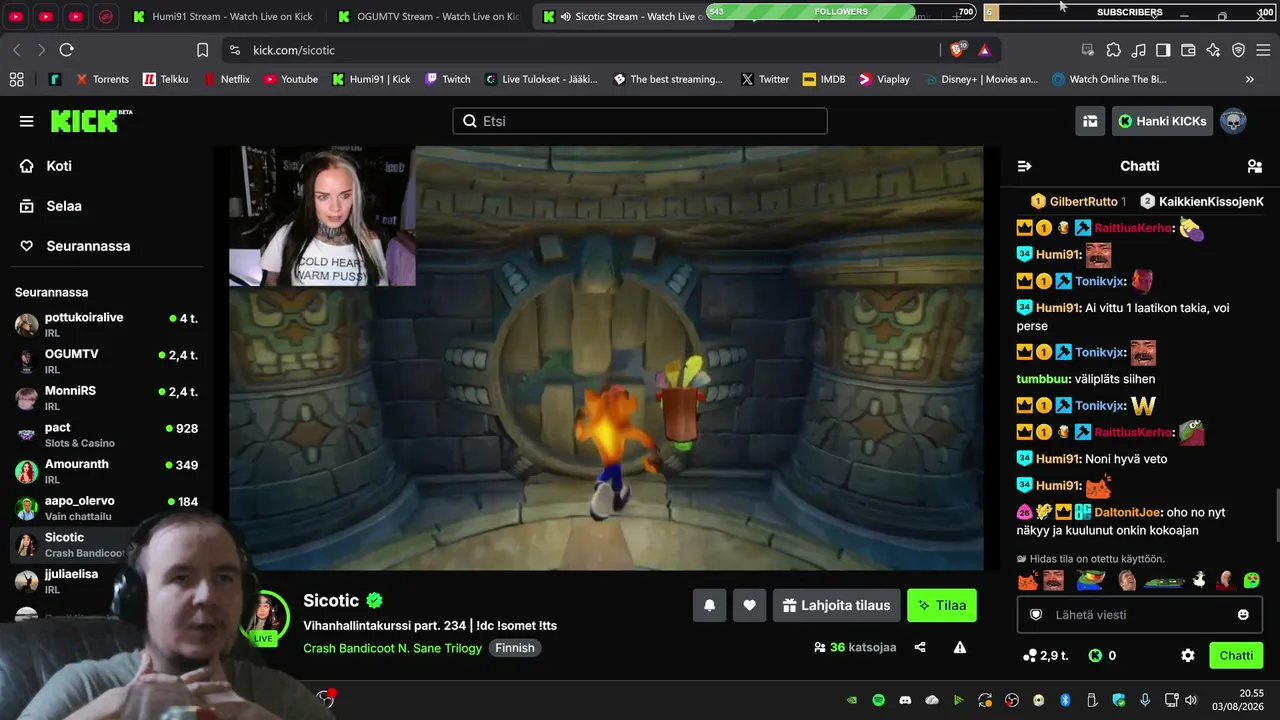
Task: Report the stream with warning icon
Action: pyautogui.click(x=960, y=647)
